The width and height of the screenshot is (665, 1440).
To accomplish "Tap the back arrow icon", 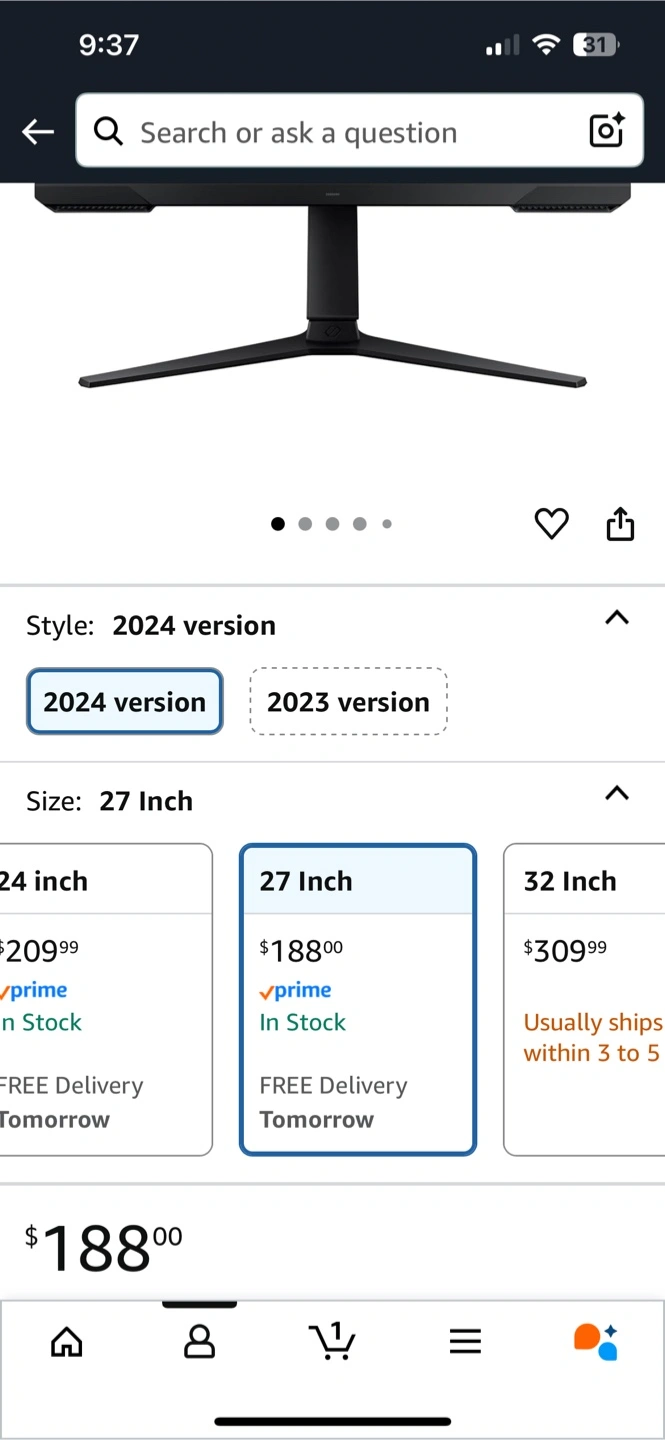I will (x=38, y=131).
